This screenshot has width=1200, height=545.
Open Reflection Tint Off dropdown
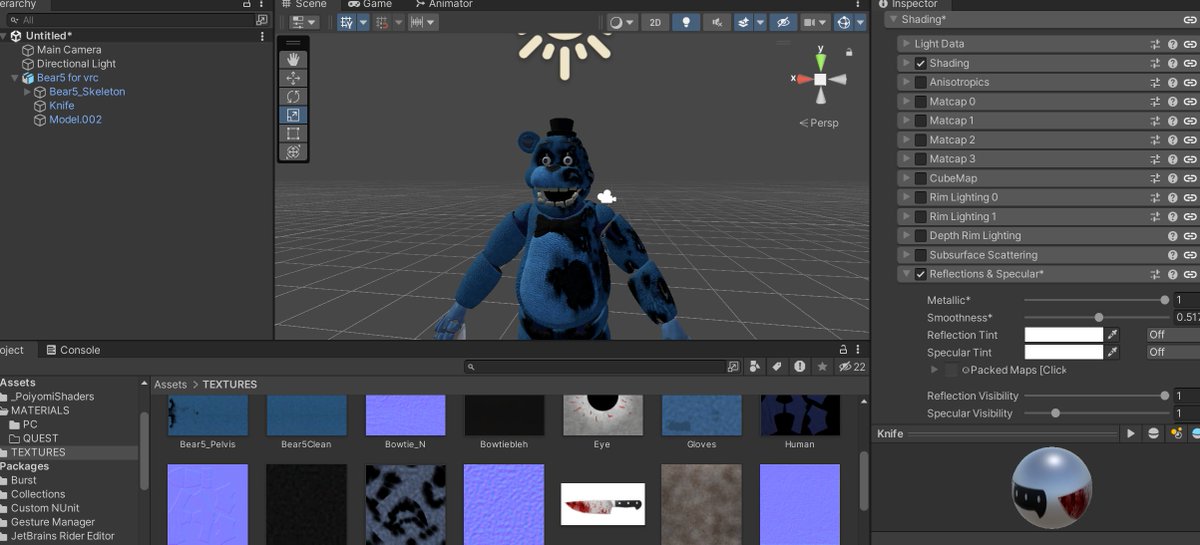[1173, 335]
